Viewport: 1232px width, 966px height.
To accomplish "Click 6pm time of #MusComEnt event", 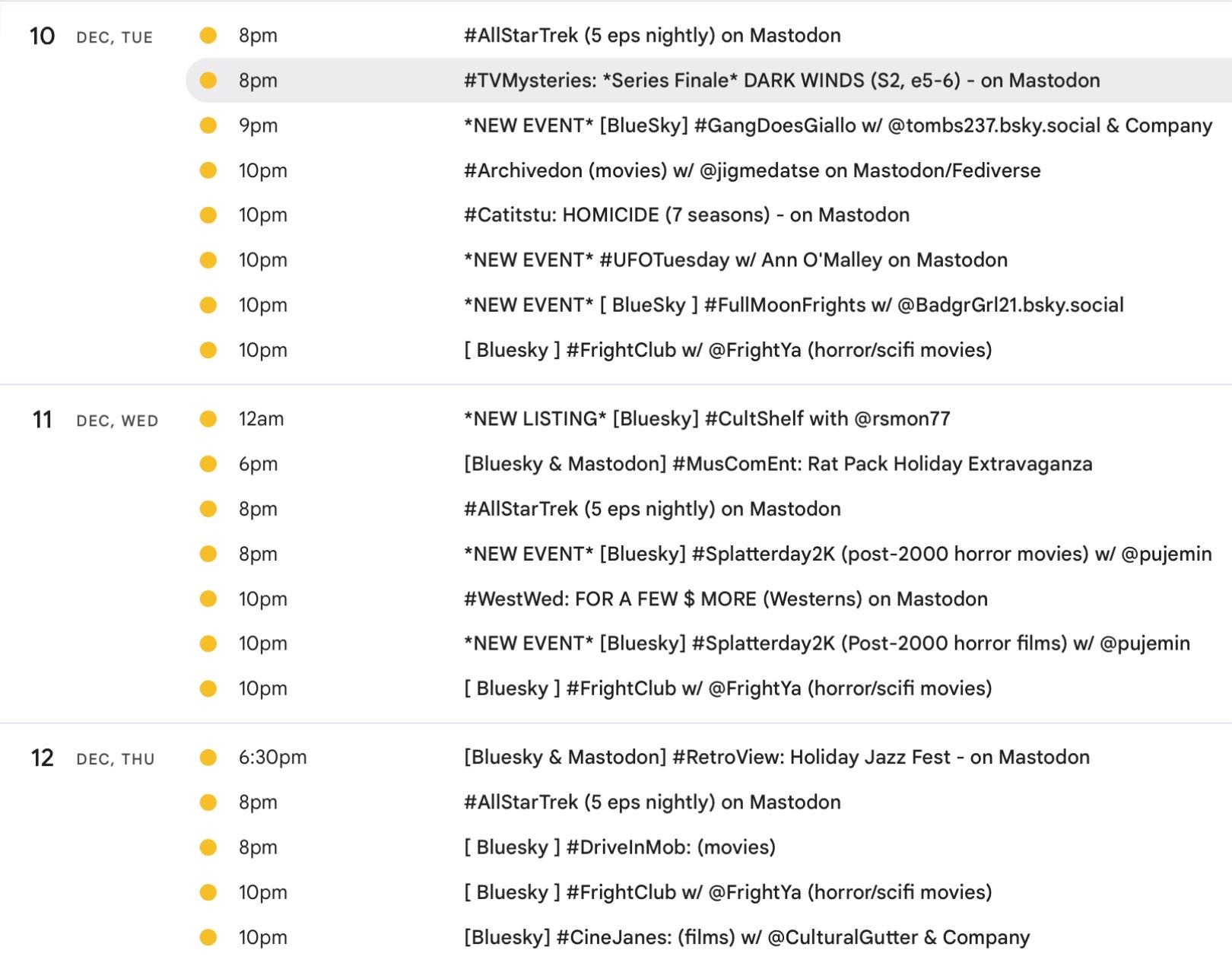I will [x=259, y=465].
